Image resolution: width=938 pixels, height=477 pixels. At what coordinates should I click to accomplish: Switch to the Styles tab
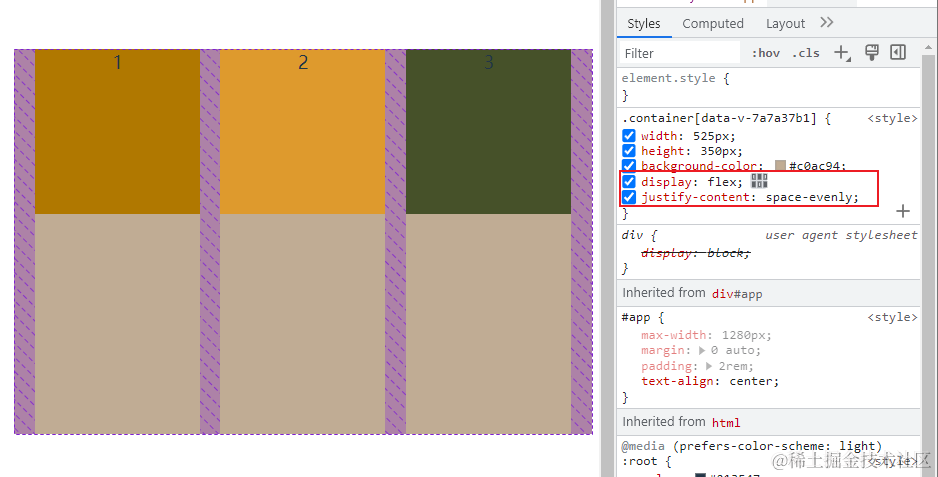(x=644, y=24)
